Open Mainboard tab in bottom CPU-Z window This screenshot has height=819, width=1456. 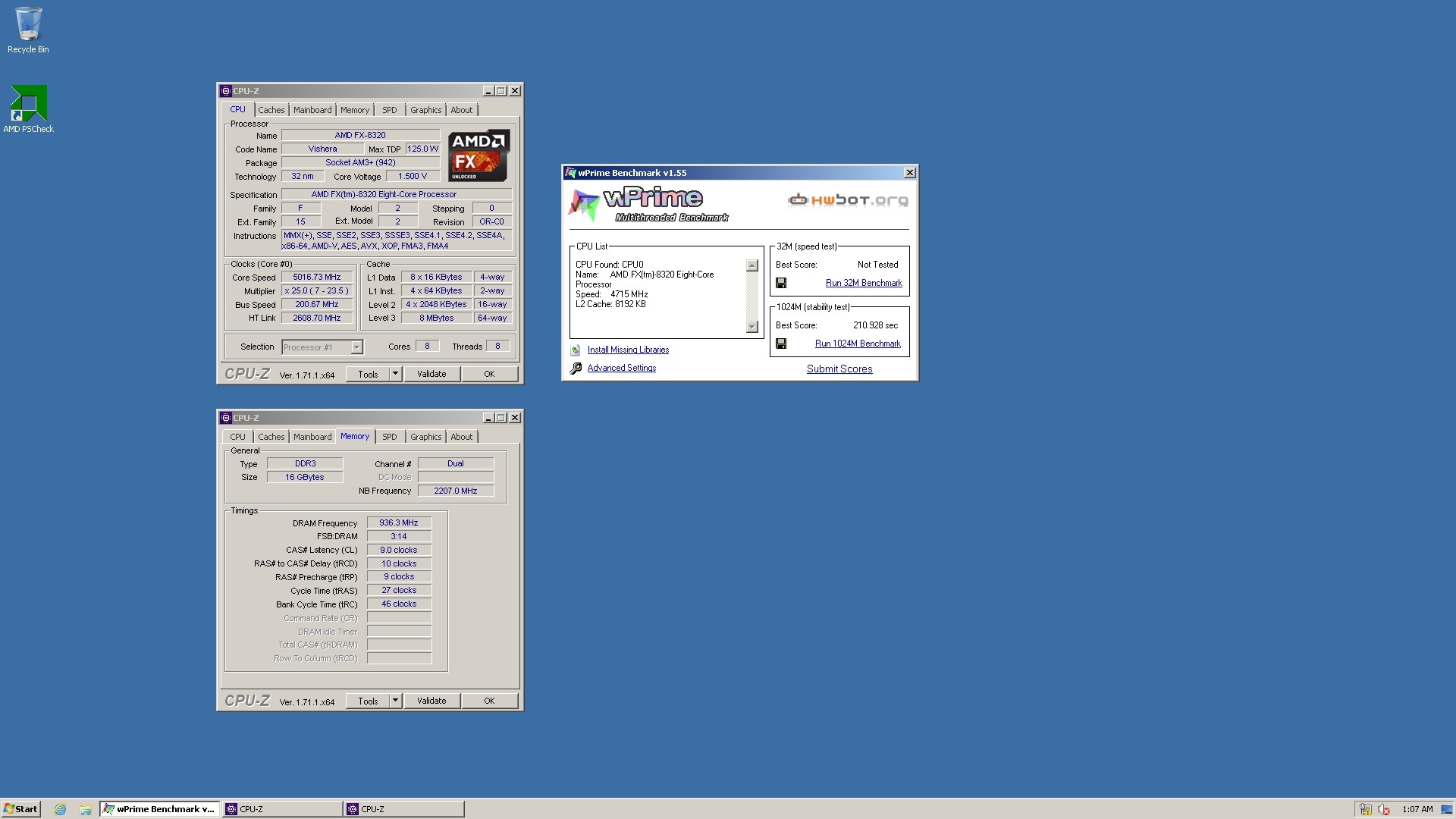point(312,437)
